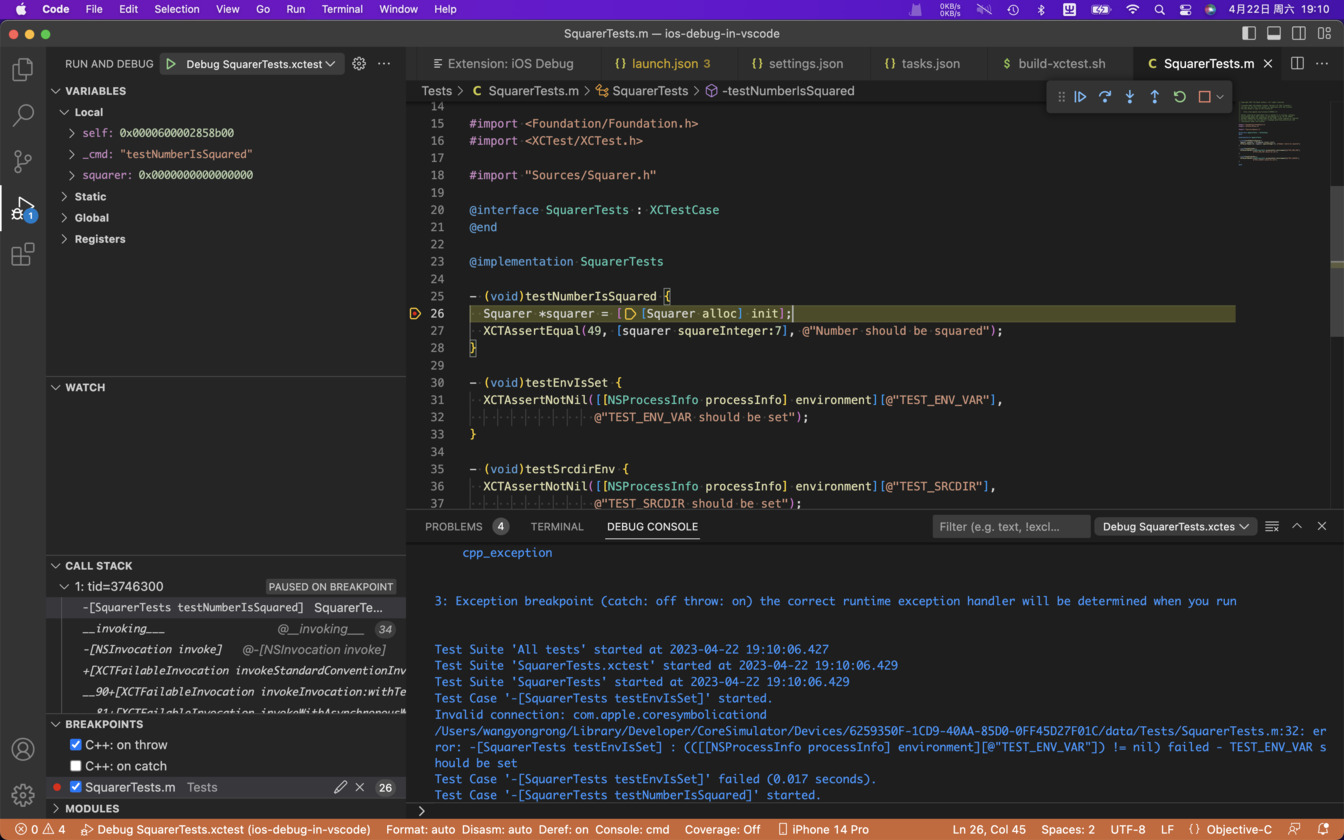1344x840 pixels.
Task: Disable the SquarerTests.m breakpoint checkbox
Action: click(x=75, y=787)
